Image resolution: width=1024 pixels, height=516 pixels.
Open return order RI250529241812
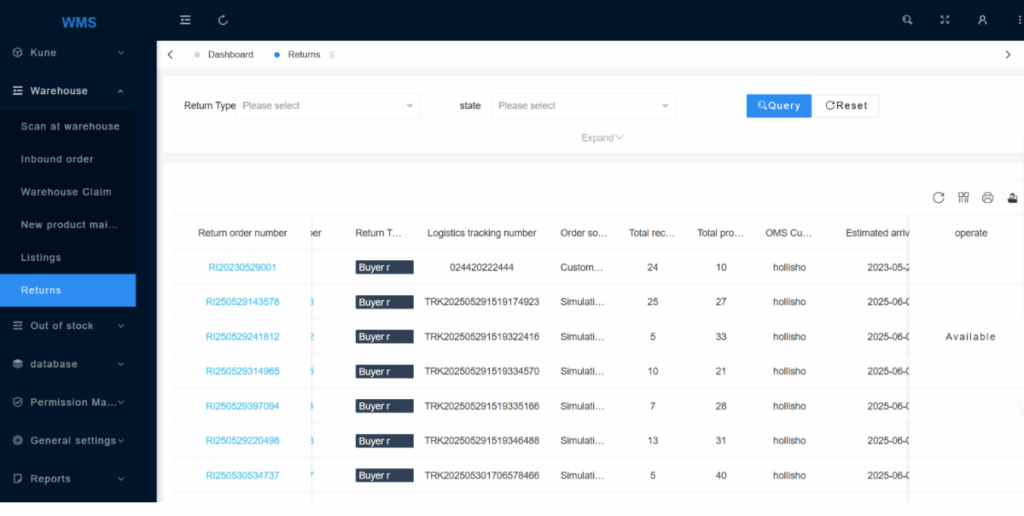[x=242, y=336]
